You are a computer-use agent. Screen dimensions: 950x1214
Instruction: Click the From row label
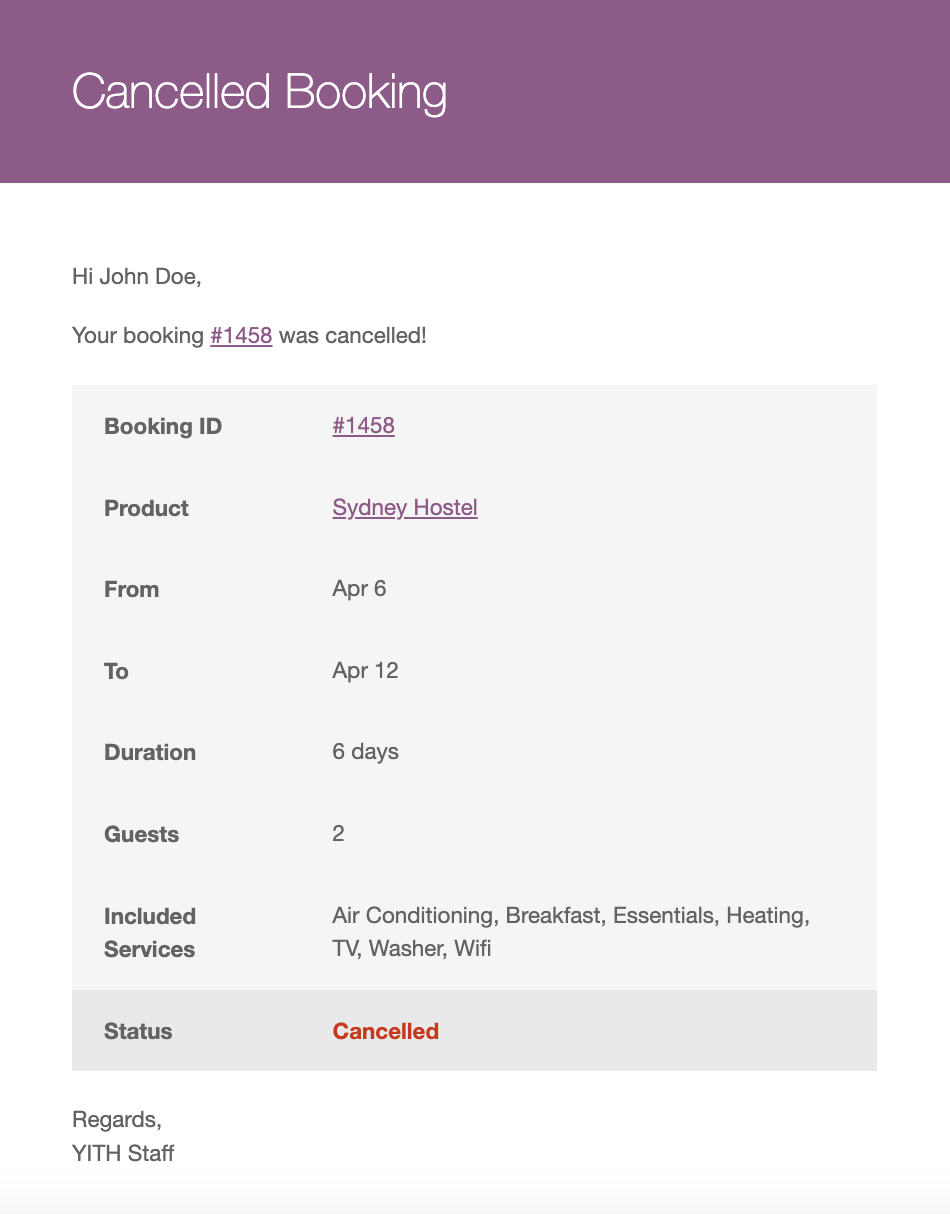[131, 590]
